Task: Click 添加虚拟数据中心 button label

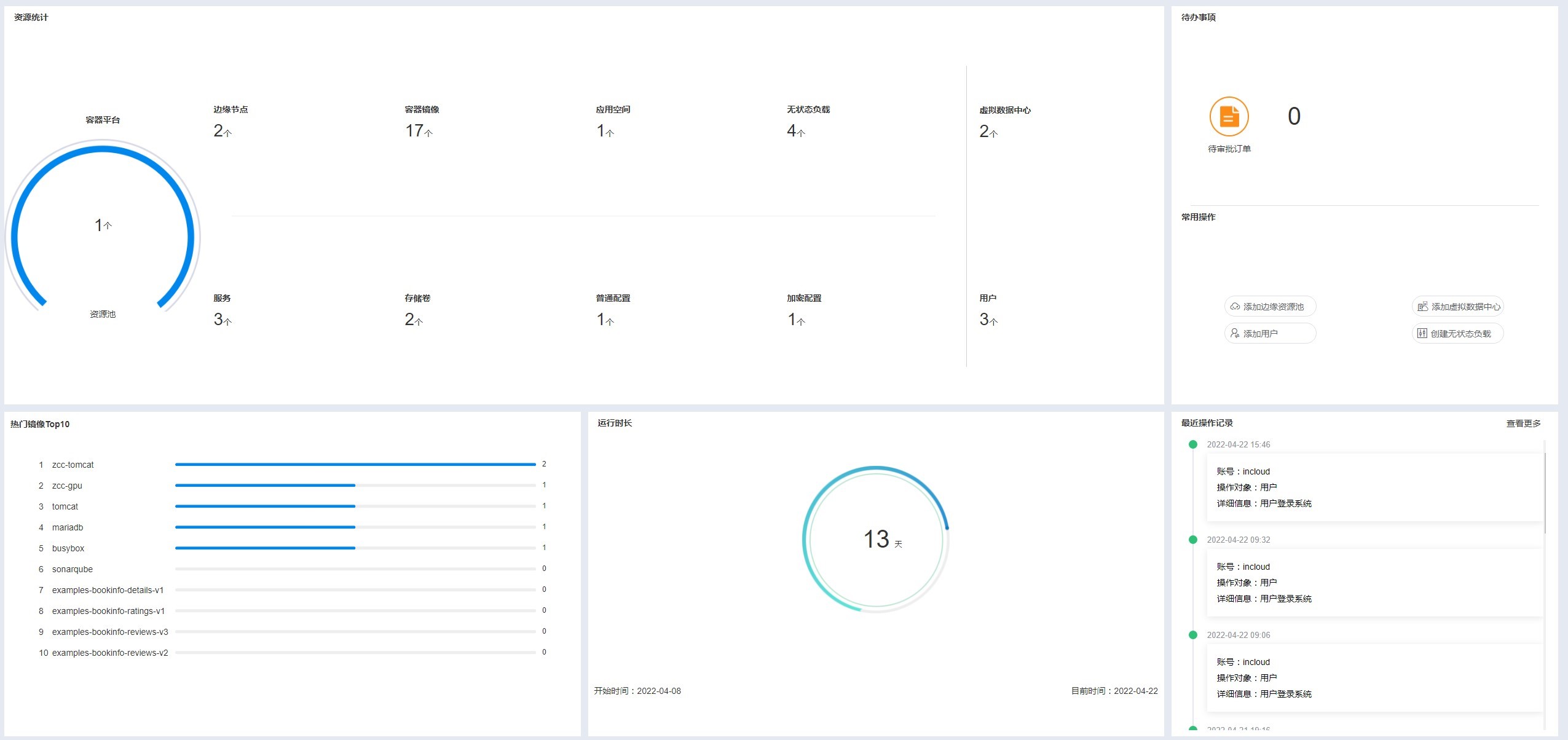Action: [1465, 307]
